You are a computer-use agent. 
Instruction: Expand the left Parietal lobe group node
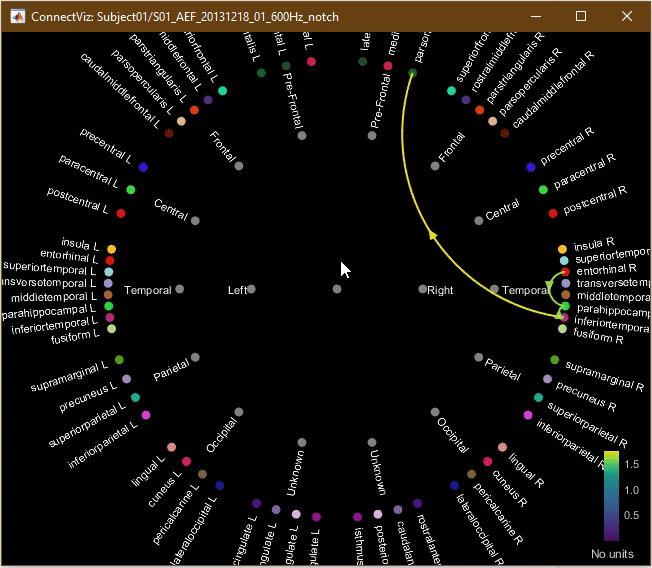coord(195,357)
